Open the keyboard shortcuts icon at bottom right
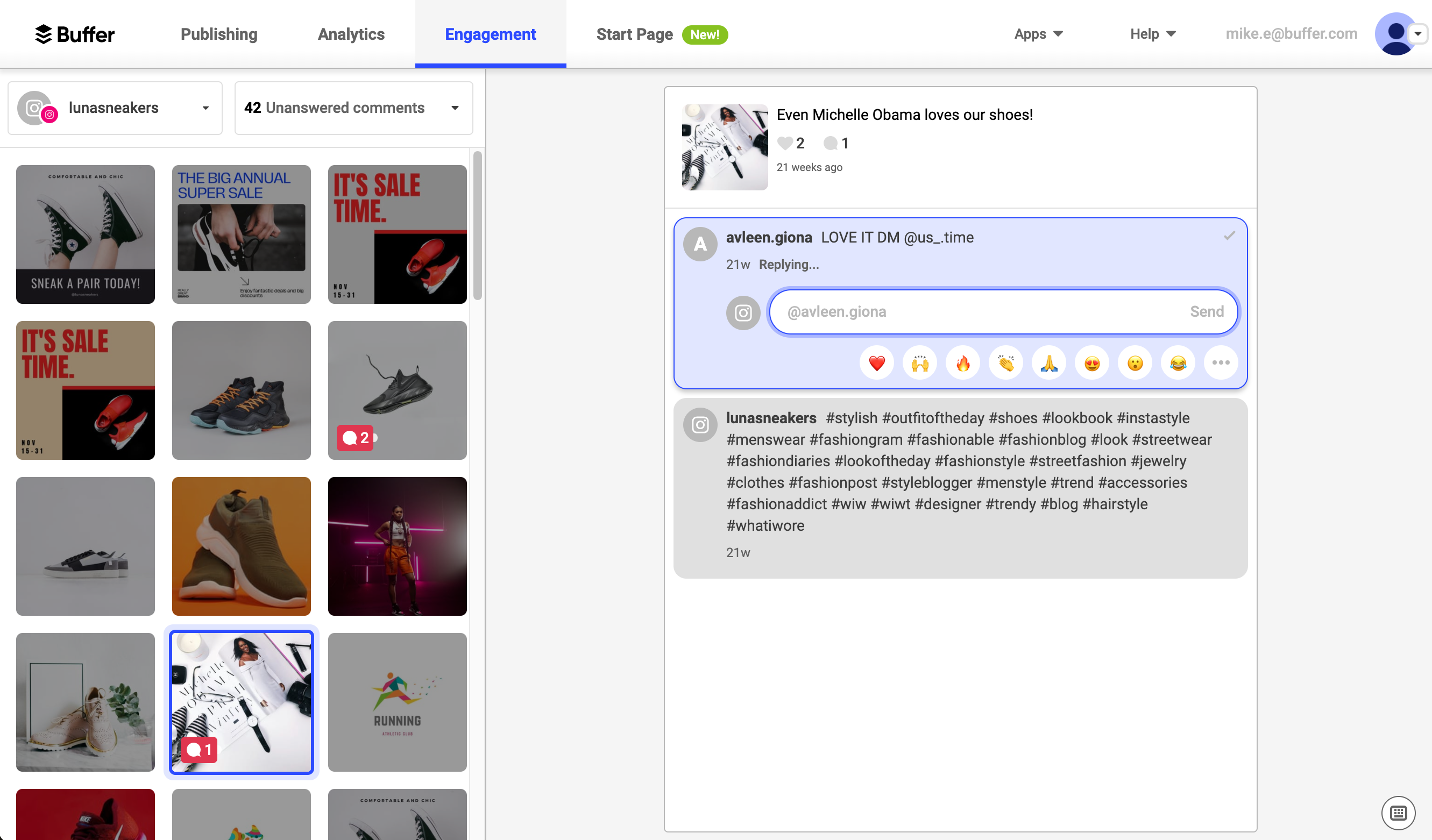This screenshot has height=840, width=1432. click(1398, 812)
